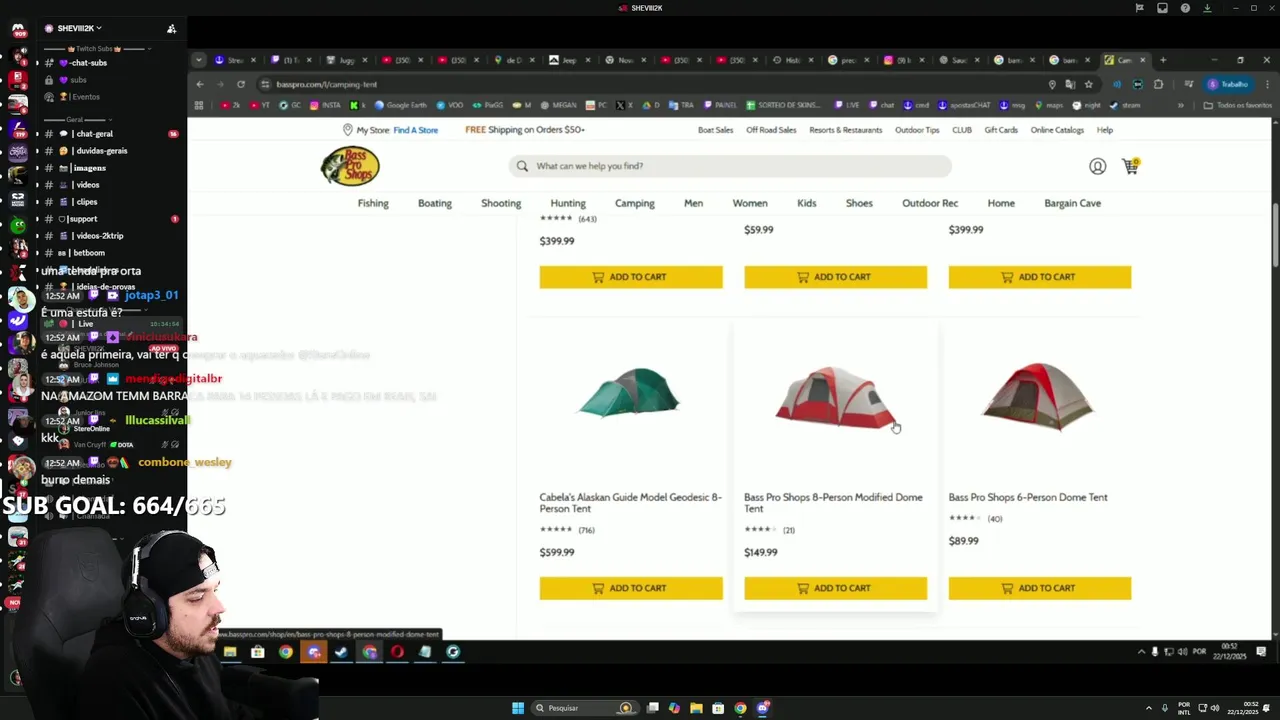Click the Bass Pro Shops logo

pos(350,166)
